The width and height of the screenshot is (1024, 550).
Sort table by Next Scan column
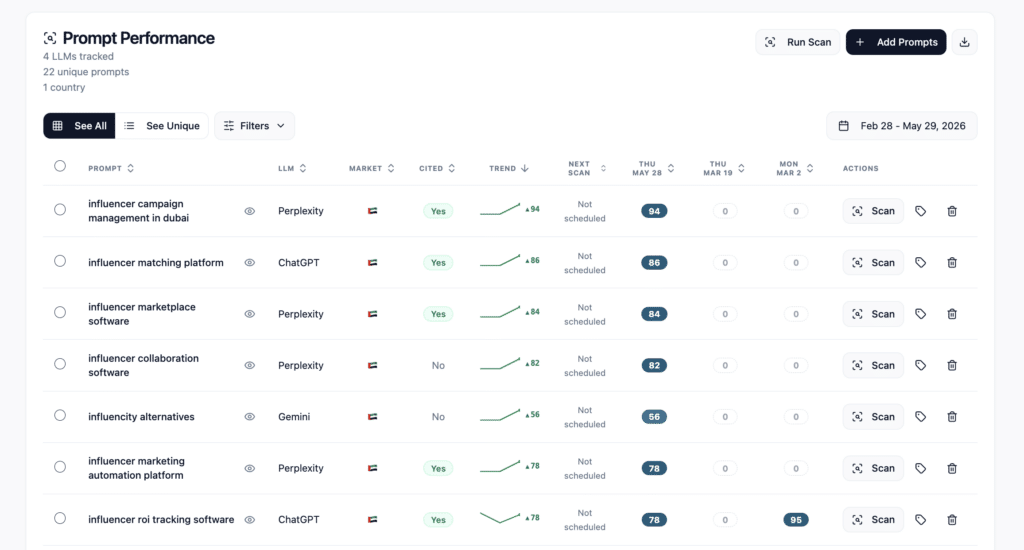586,169
